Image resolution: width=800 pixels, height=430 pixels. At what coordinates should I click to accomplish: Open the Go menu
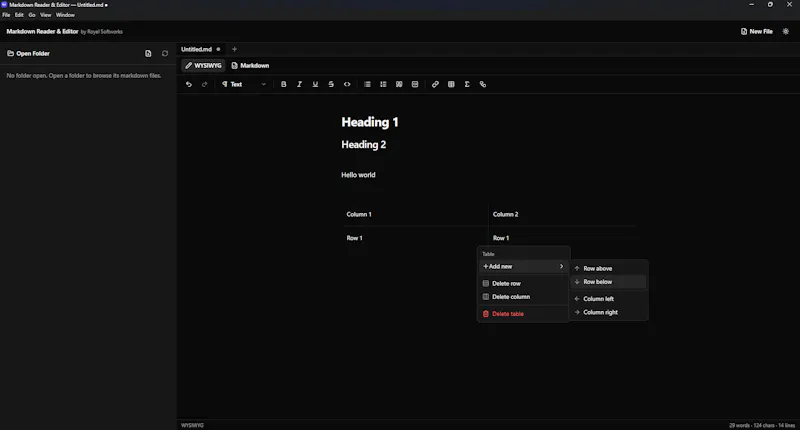tap(32, 15)
